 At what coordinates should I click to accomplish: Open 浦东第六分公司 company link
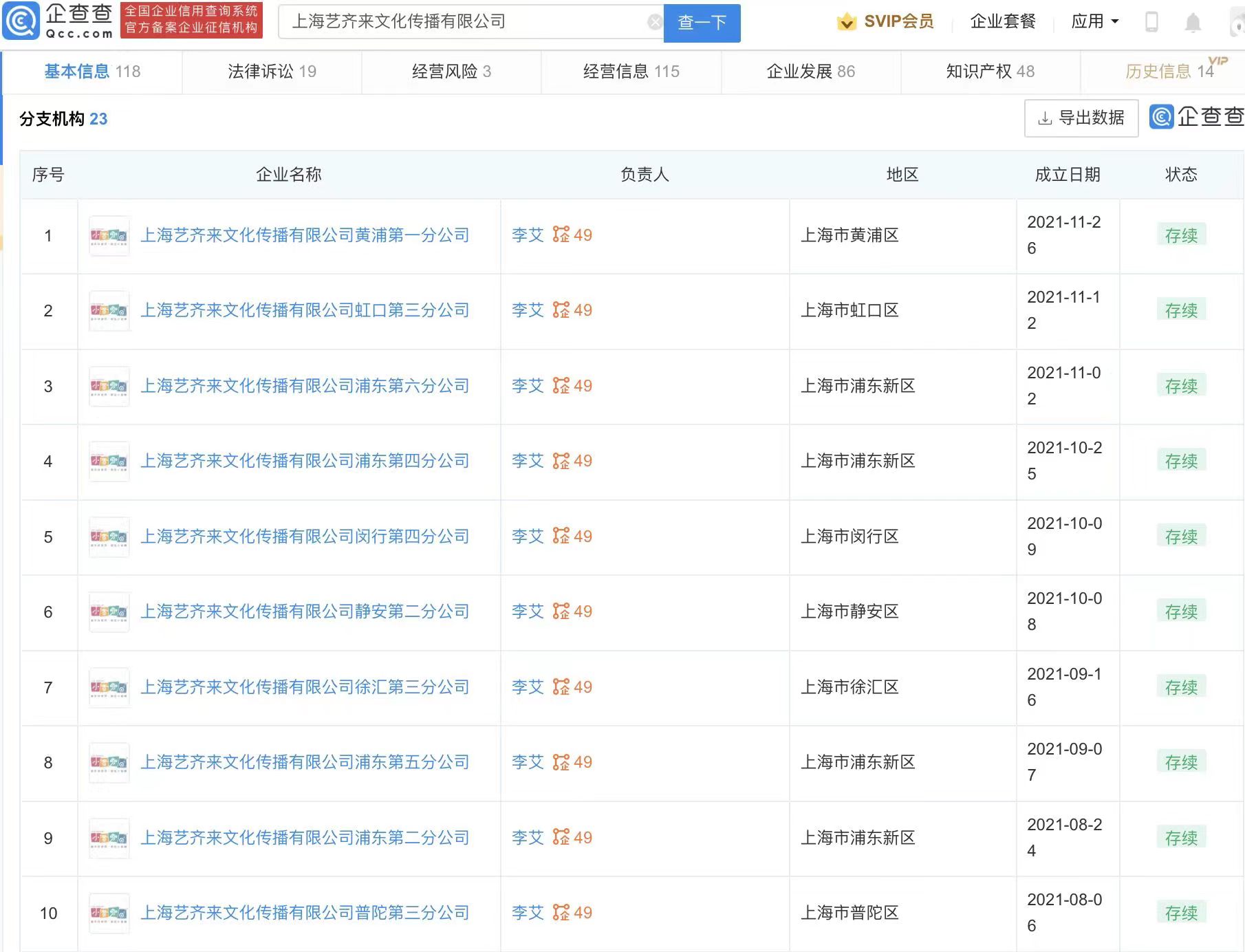[x=305, y=386]
